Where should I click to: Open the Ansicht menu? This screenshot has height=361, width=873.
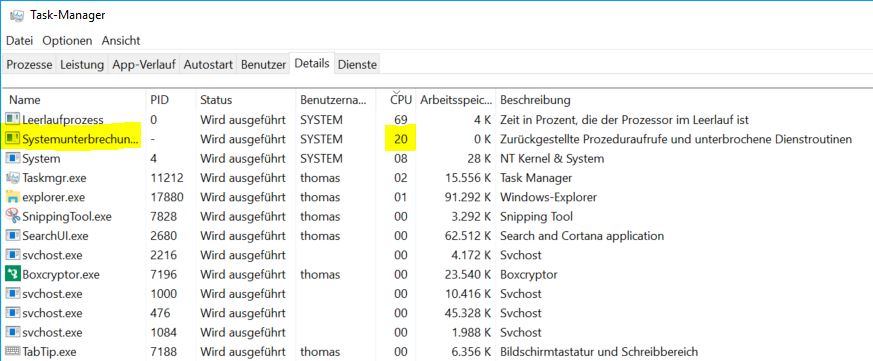[x=121, y=41]
